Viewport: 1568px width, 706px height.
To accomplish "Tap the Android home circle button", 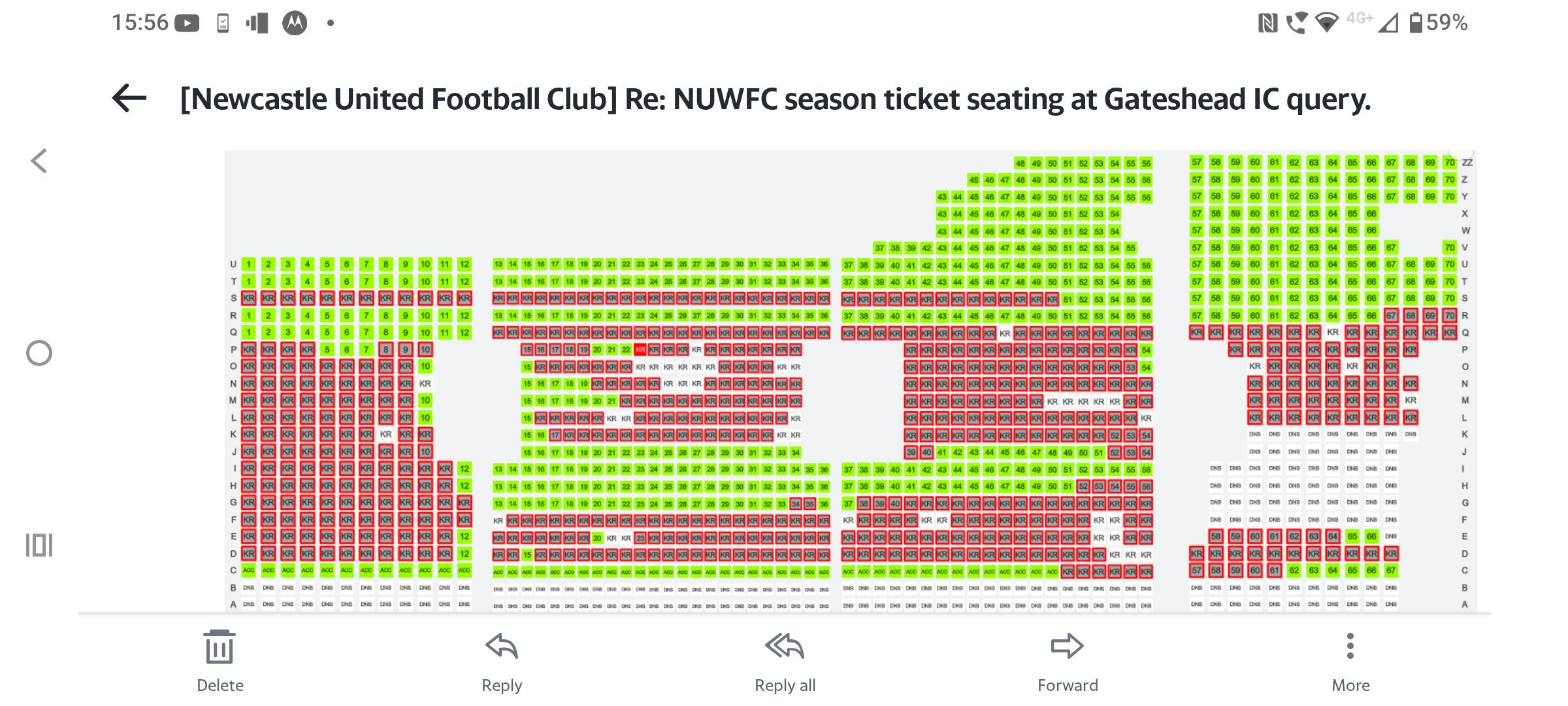I will coord(39,353).
